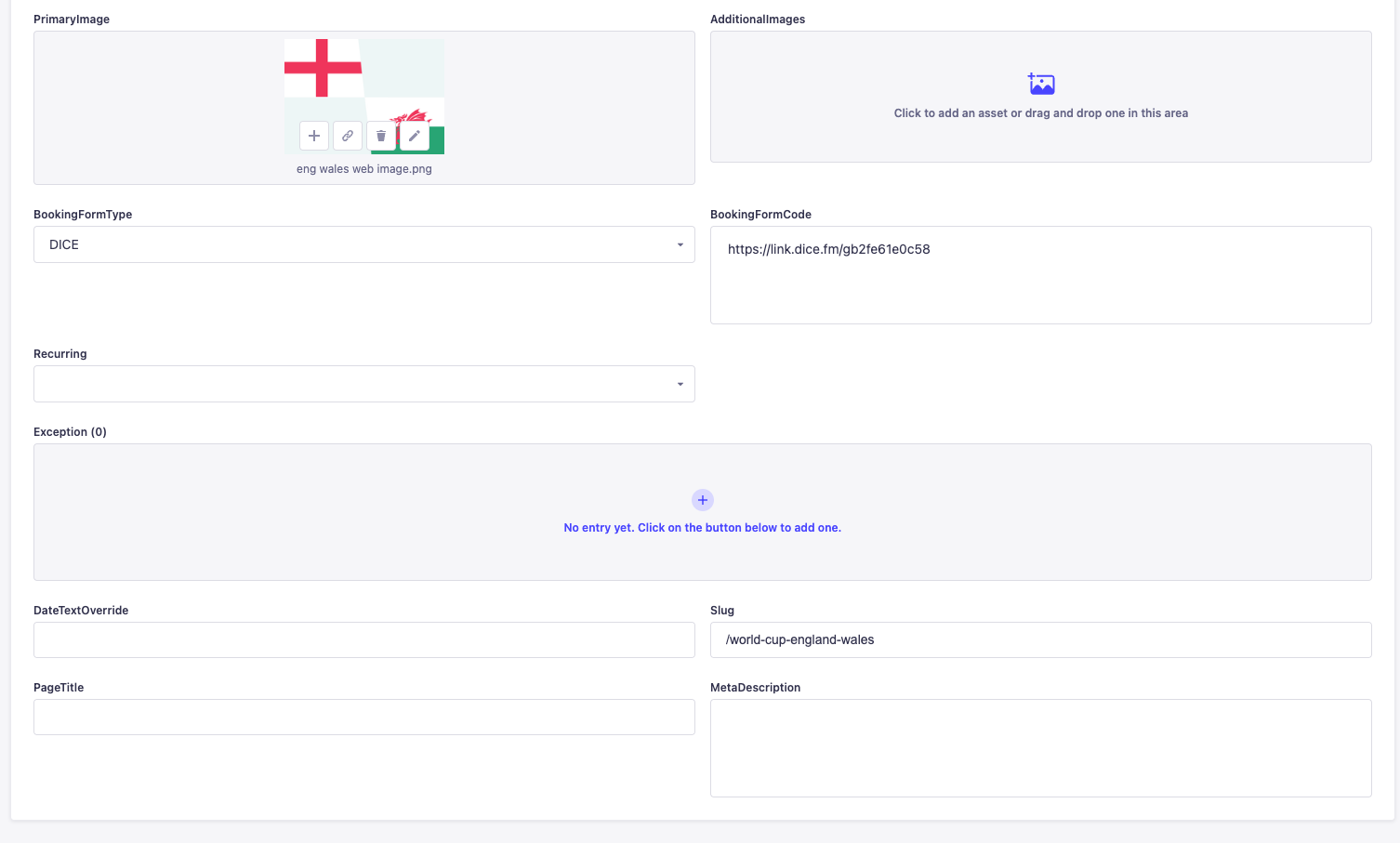1400x843 pixels.
Task: Click the Recurring dropdown arrow
Action: coord(680,385)
